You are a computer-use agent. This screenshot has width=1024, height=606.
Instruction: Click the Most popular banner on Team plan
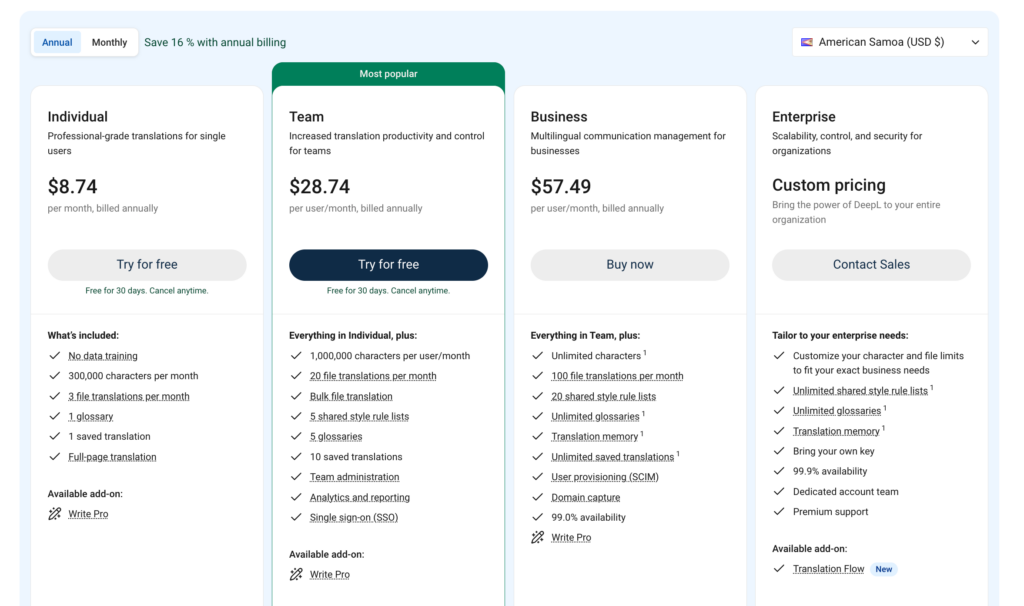(388, 74)
